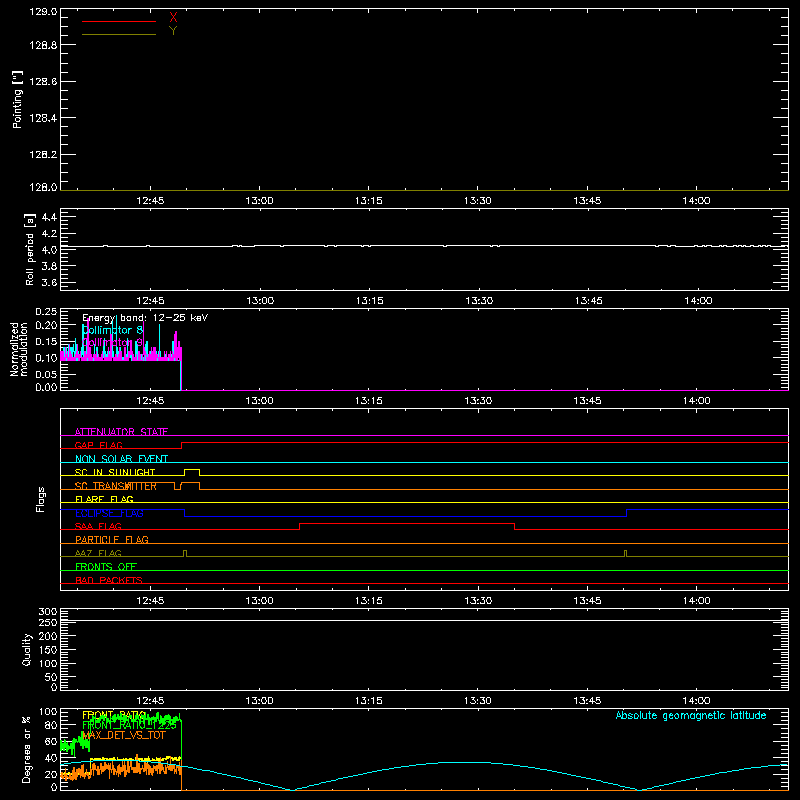Click the orange MAX_DET_VS_TOT legend label
This screenshot has height=800, width=800.
[x=123, y=735]
